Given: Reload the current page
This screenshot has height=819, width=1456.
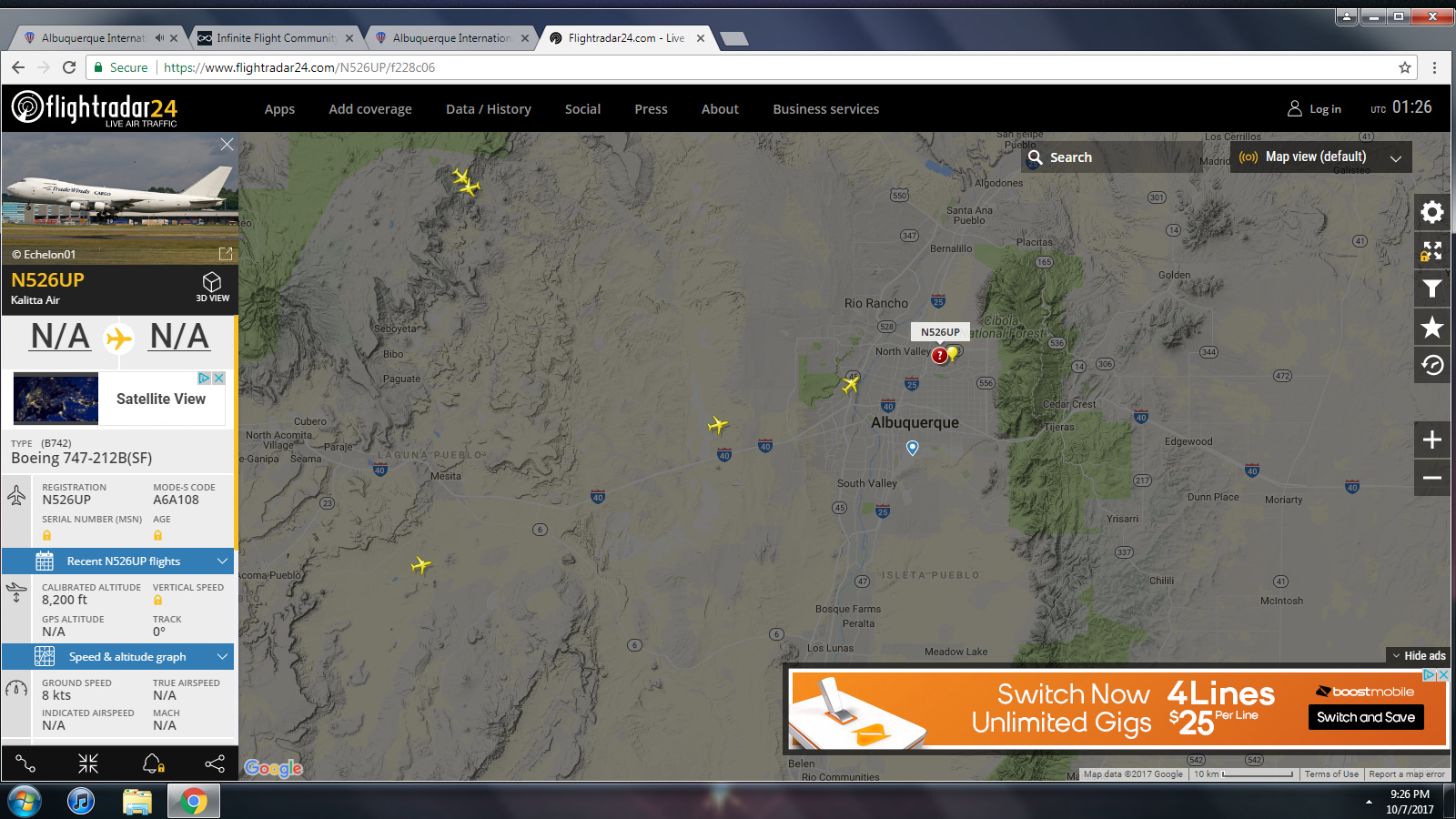Looking at the screenshot, I should click(68, 67).
